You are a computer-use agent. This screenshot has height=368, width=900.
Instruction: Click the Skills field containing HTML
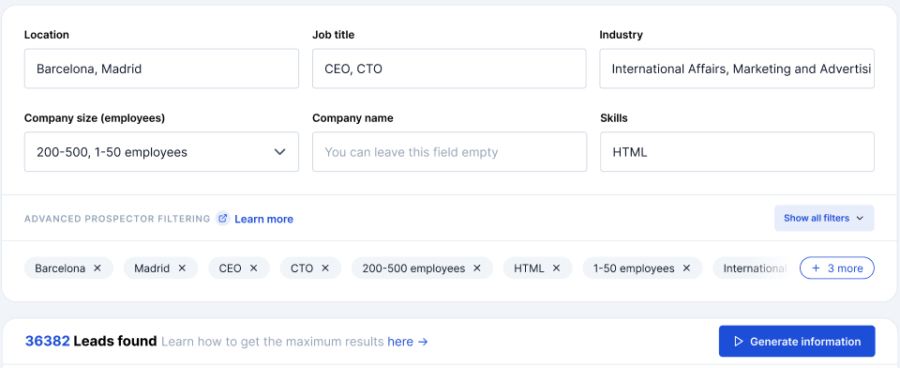[x=737, y=152]
